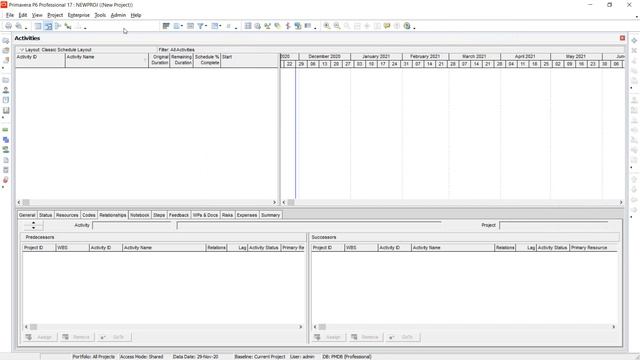Click Assign button under Successors
Image resolution: width=640 pixels, height=360 pixels.
tap(329, 337)
